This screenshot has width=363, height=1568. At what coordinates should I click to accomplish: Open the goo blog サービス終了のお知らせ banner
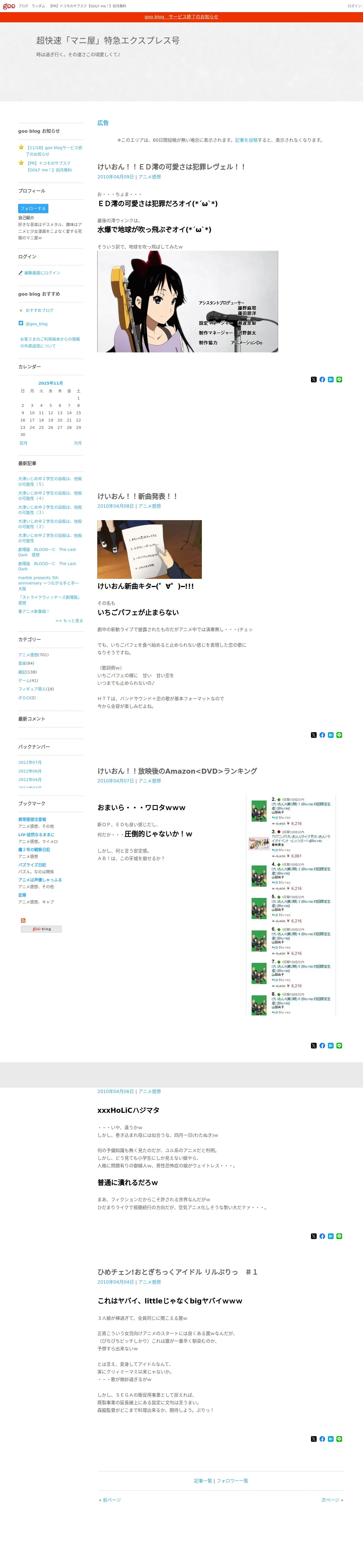(181, 16)
